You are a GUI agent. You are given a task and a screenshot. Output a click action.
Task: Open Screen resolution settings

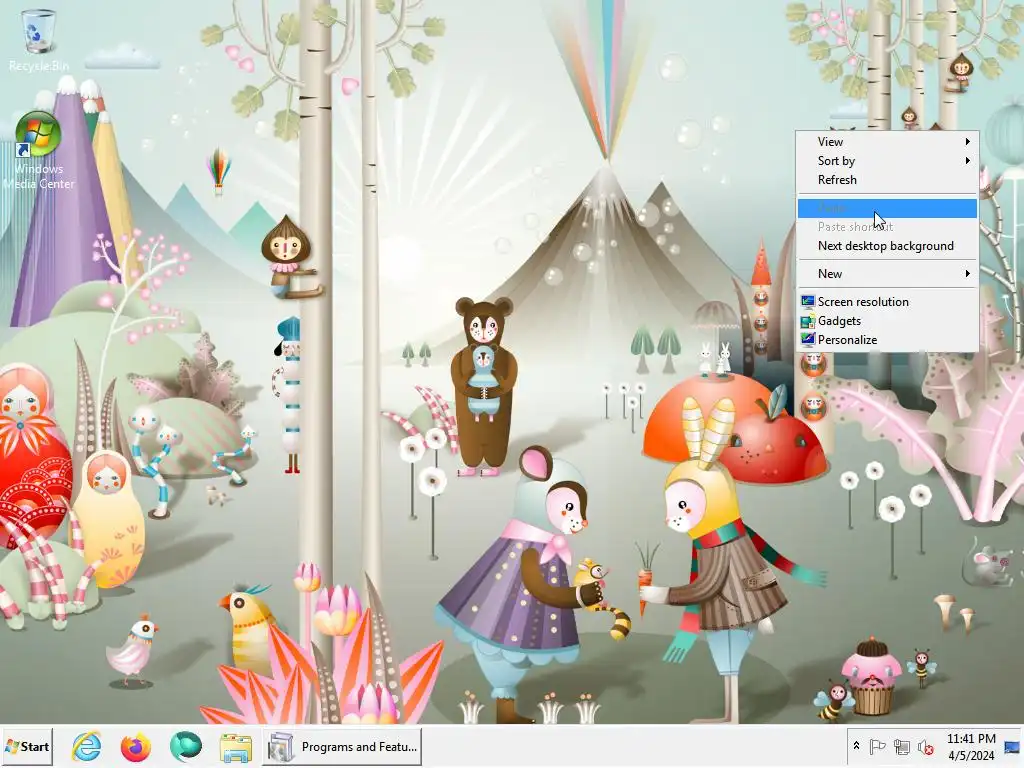point(887,302)
